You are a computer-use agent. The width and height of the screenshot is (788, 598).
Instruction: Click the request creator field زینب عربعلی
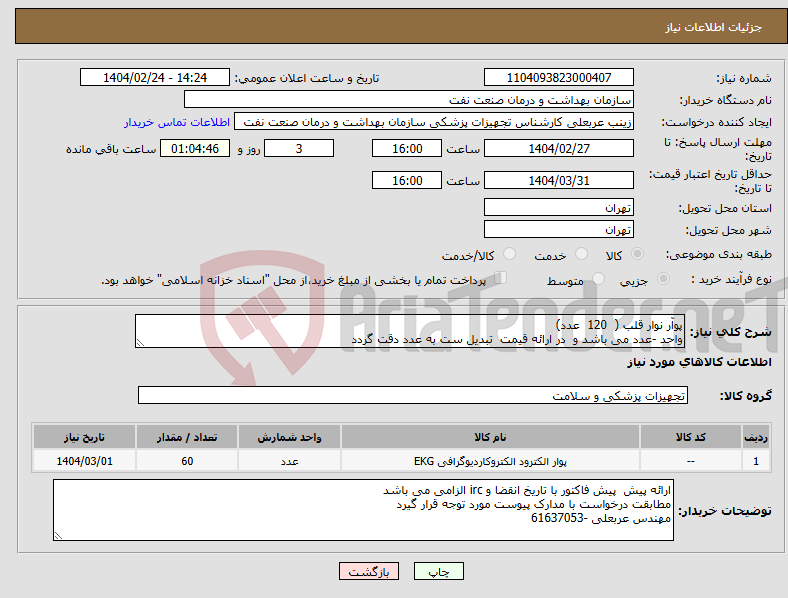pyautogui.click(x=434, y=122)
